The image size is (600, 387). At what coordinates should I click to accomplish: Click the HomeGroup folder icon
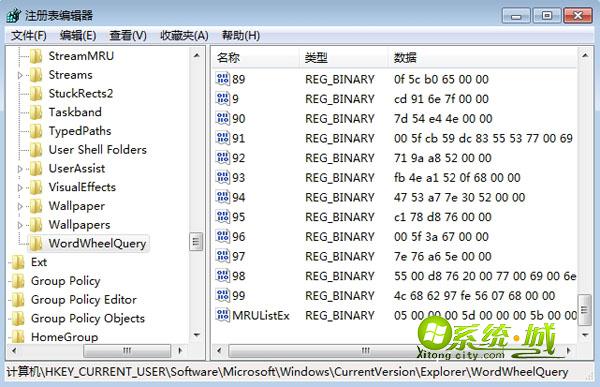tap(18, 337)
